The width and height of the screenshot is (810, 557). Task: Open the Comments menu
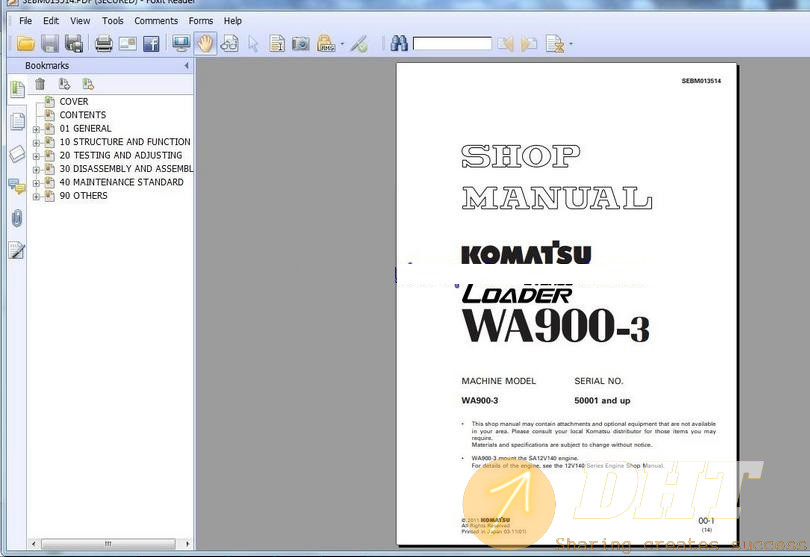pos(156,21)
